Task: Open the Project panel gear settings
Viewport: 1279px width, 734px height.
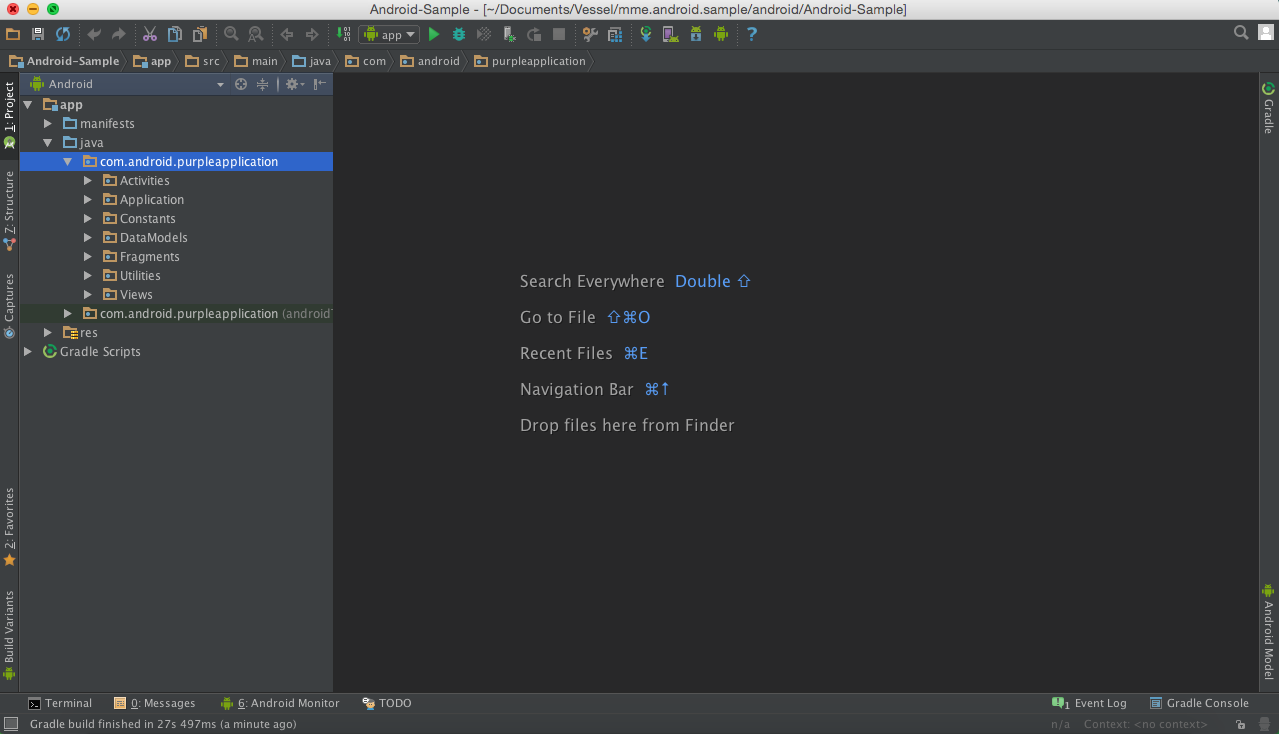Action: 293,84
